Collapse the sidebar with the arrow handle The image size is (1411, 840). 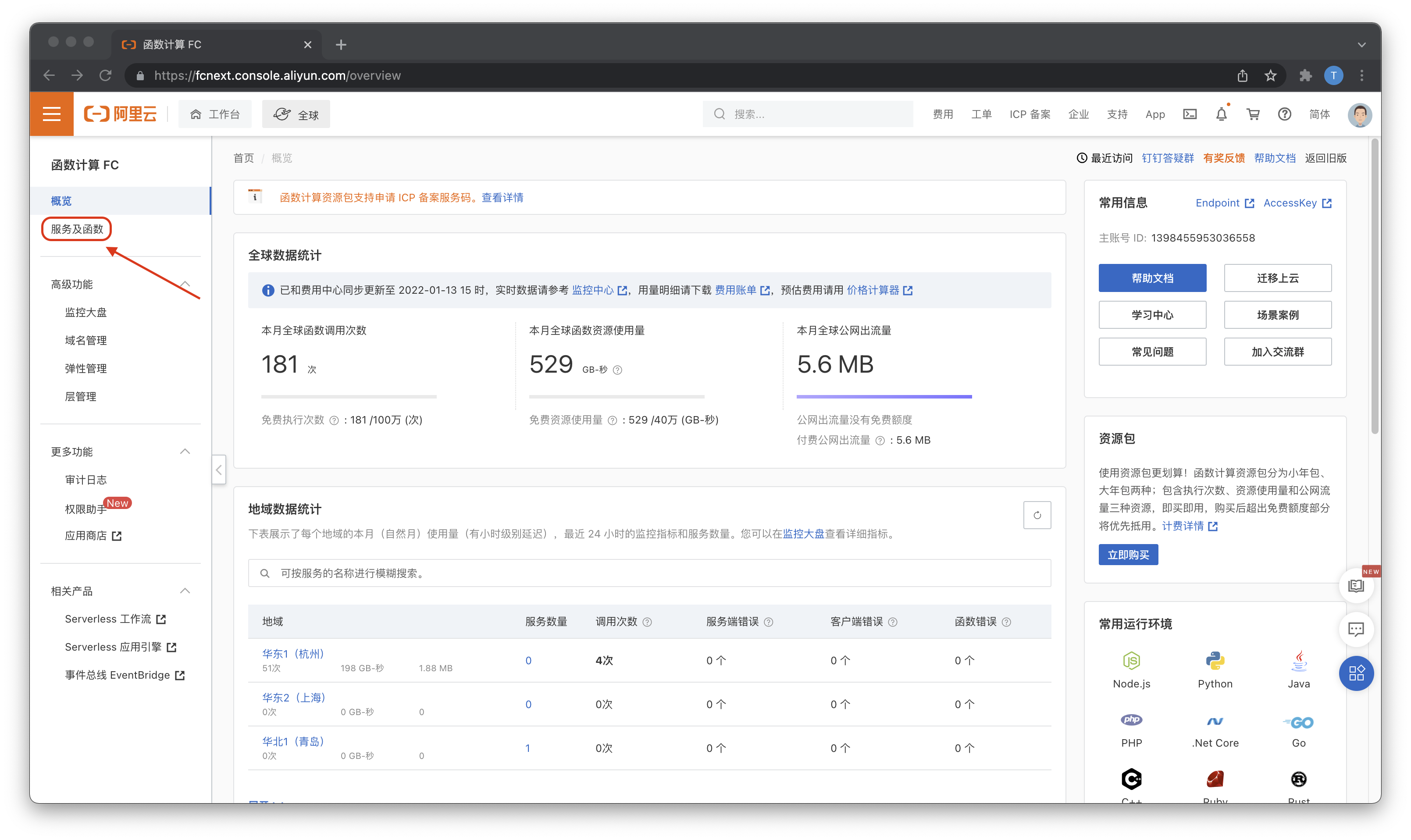tap(219, 469)
